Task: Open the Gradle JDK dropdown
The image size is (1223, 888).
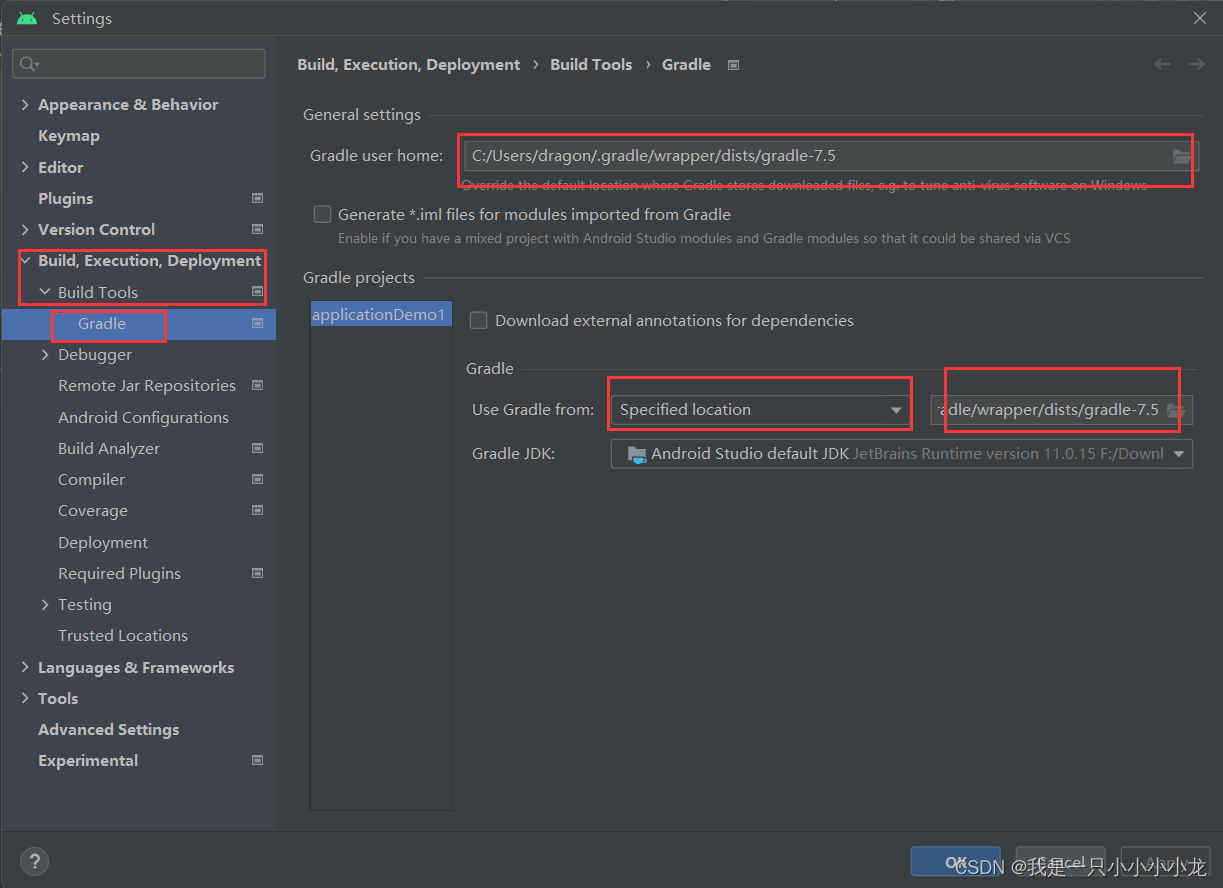Action: [x=902, y=454]
